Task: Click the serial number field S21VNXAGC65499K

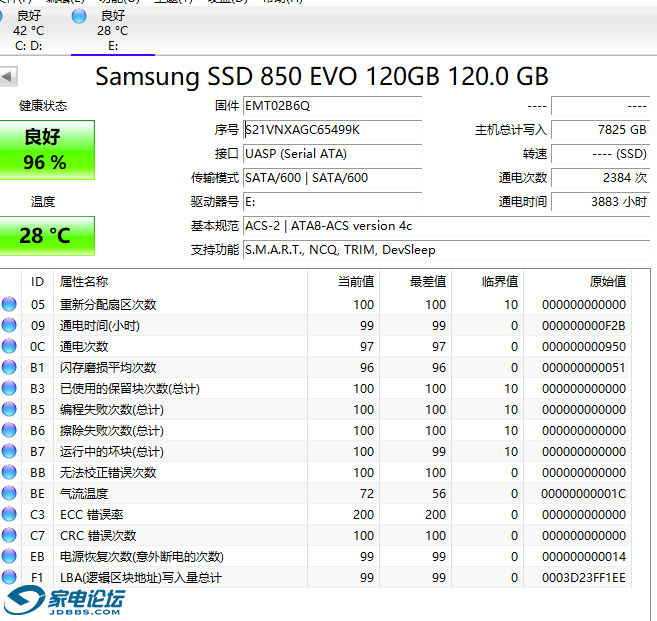Action: click(x=332, y=130)
